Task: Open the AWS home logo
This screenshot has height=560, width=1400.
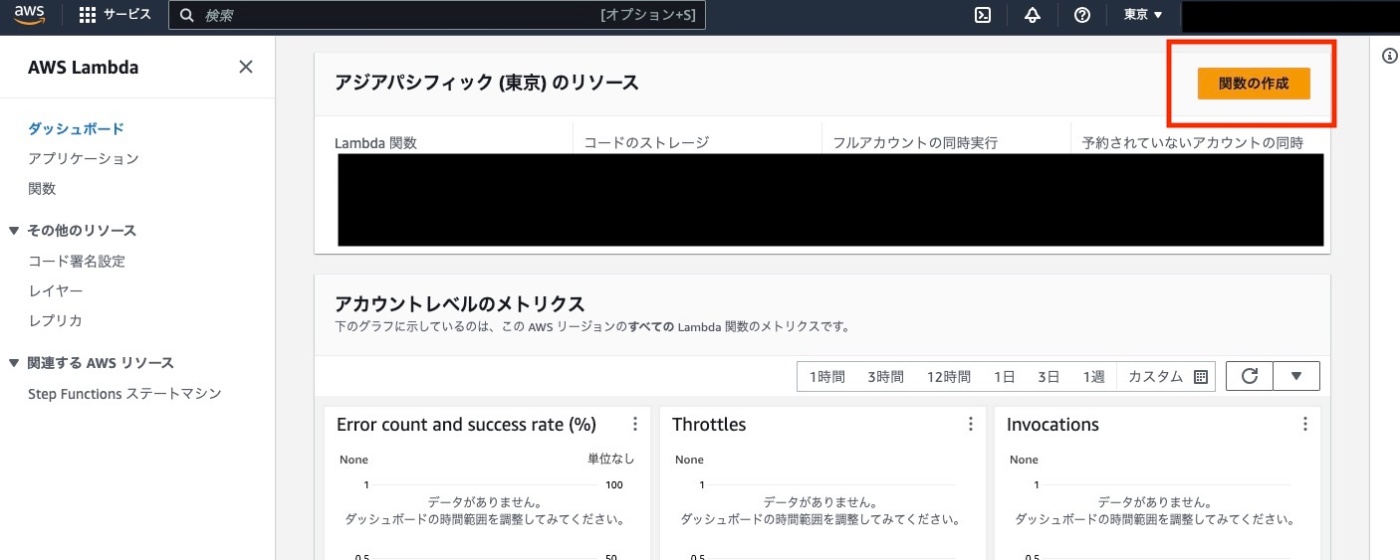Action: tap(30, 15)
